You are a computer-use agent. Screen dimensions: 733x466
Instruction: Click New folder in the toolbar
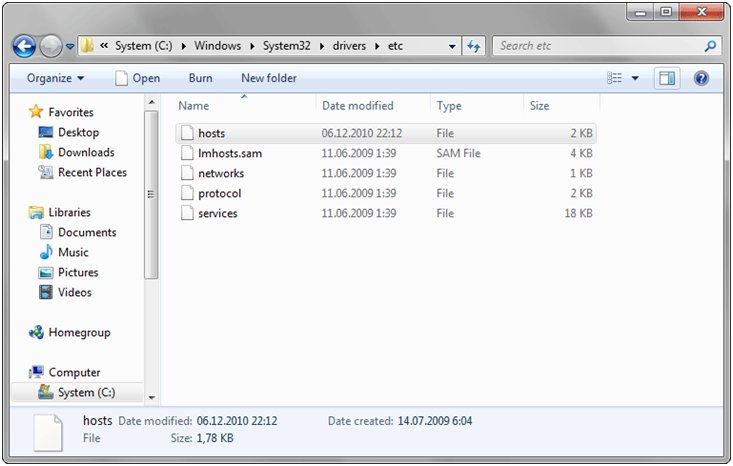click(269, 78)
